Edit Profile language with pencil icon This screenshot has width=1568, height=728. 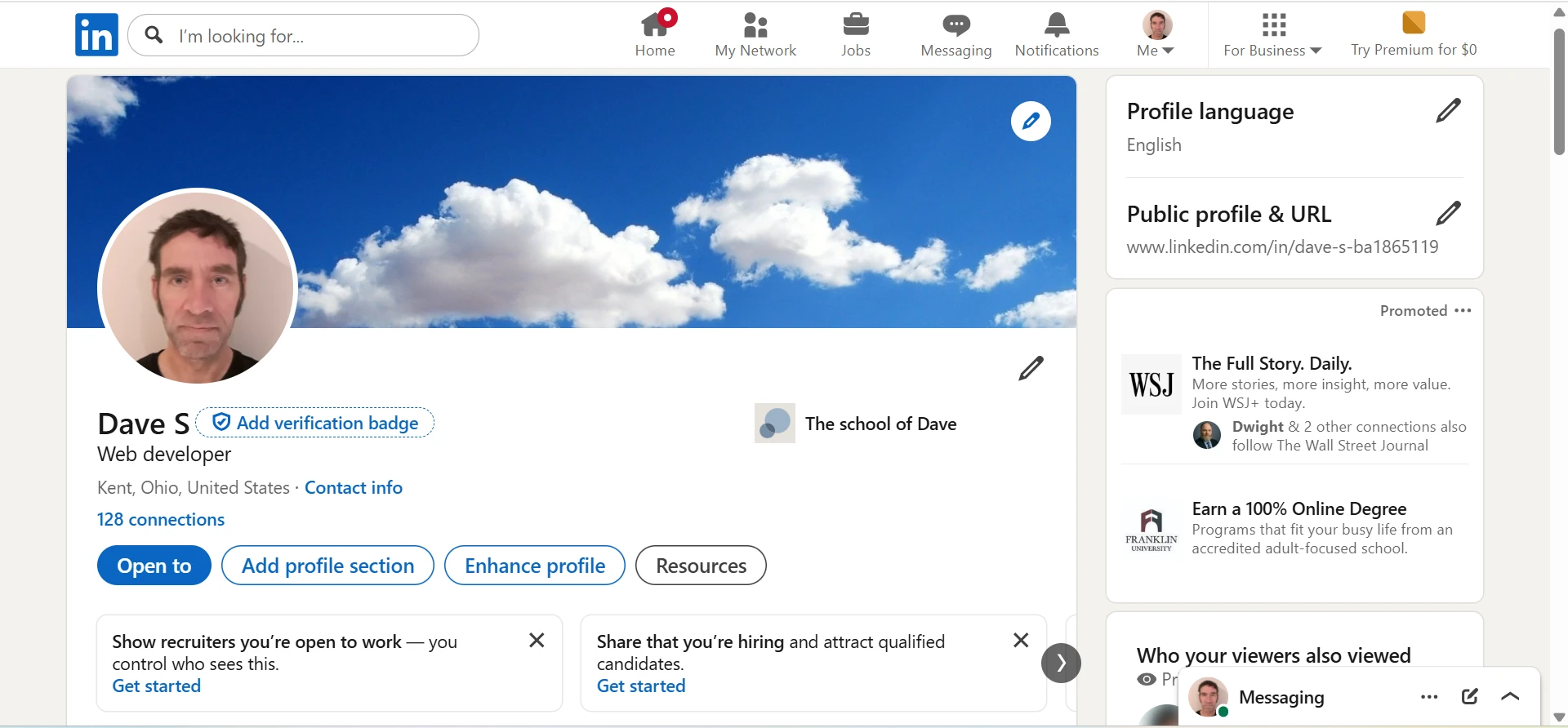coord(1448,110)
